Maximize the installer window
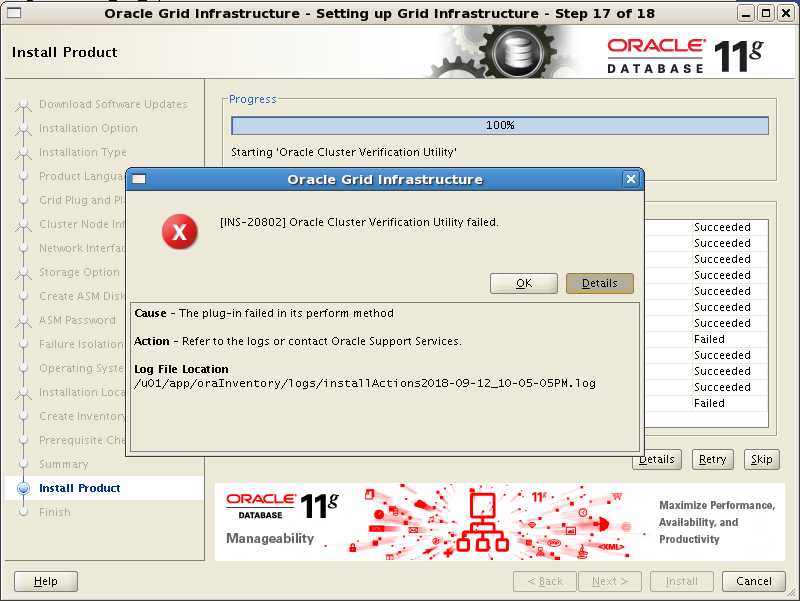Viewport: 800px width, 601px height. pos(766,13)
